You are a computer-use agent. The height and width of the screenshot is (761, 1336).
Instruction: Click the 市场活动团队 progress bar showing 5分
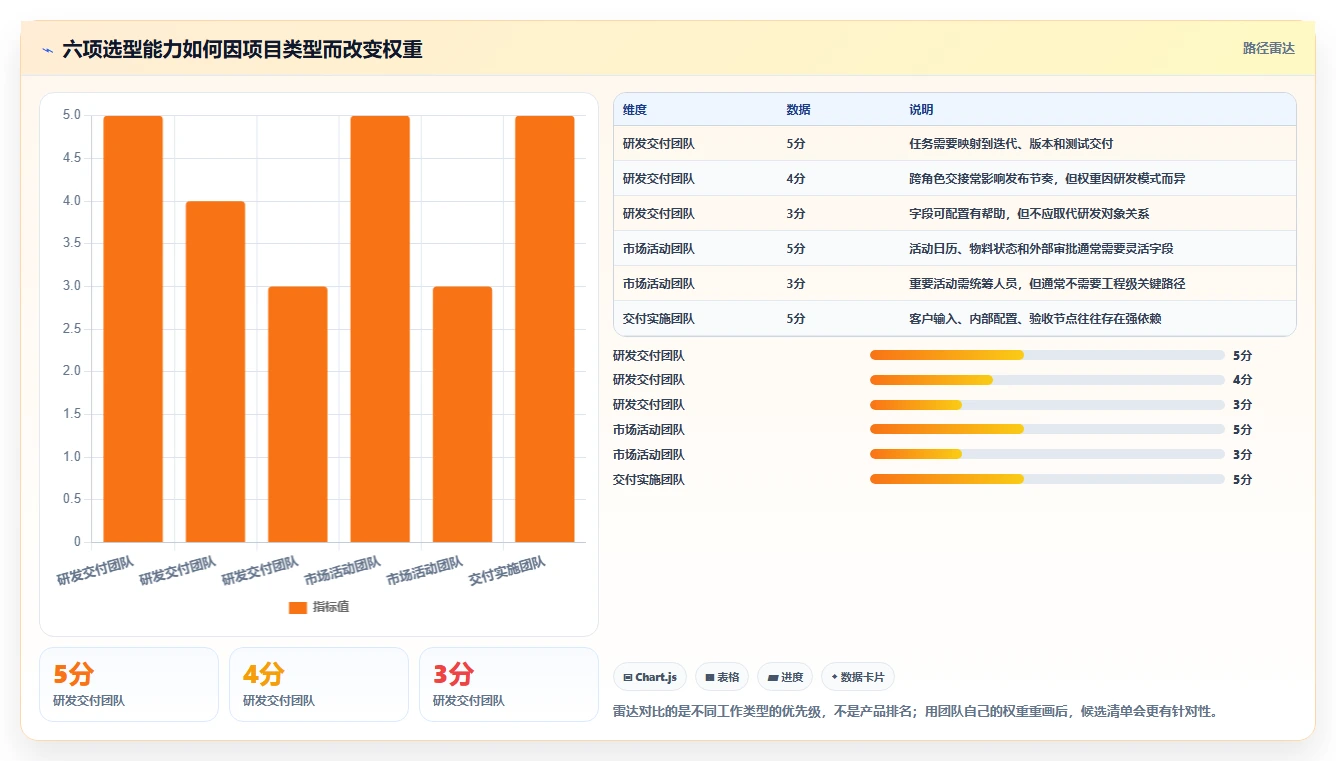[x=1047, y=430]
